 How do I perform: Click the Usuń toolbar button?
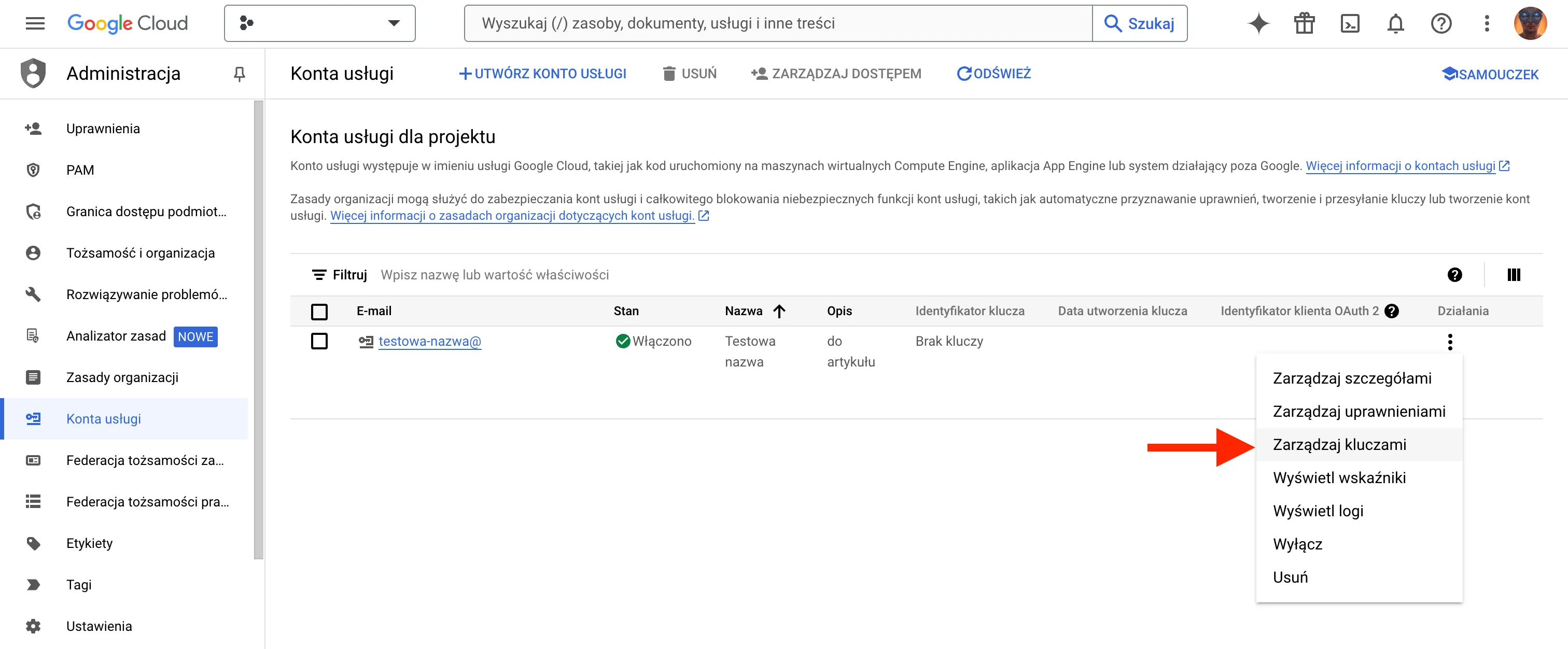690,74
